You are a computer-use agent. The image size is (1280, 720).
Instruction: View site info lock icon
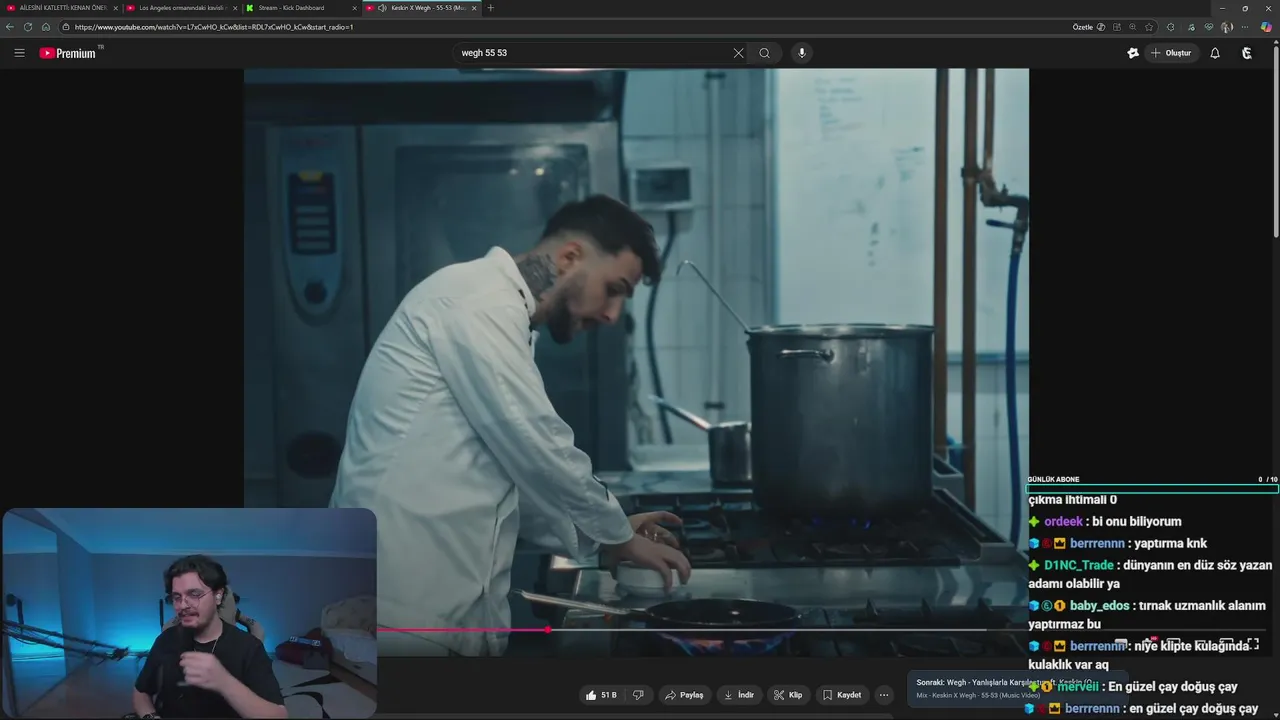point(66,27)
